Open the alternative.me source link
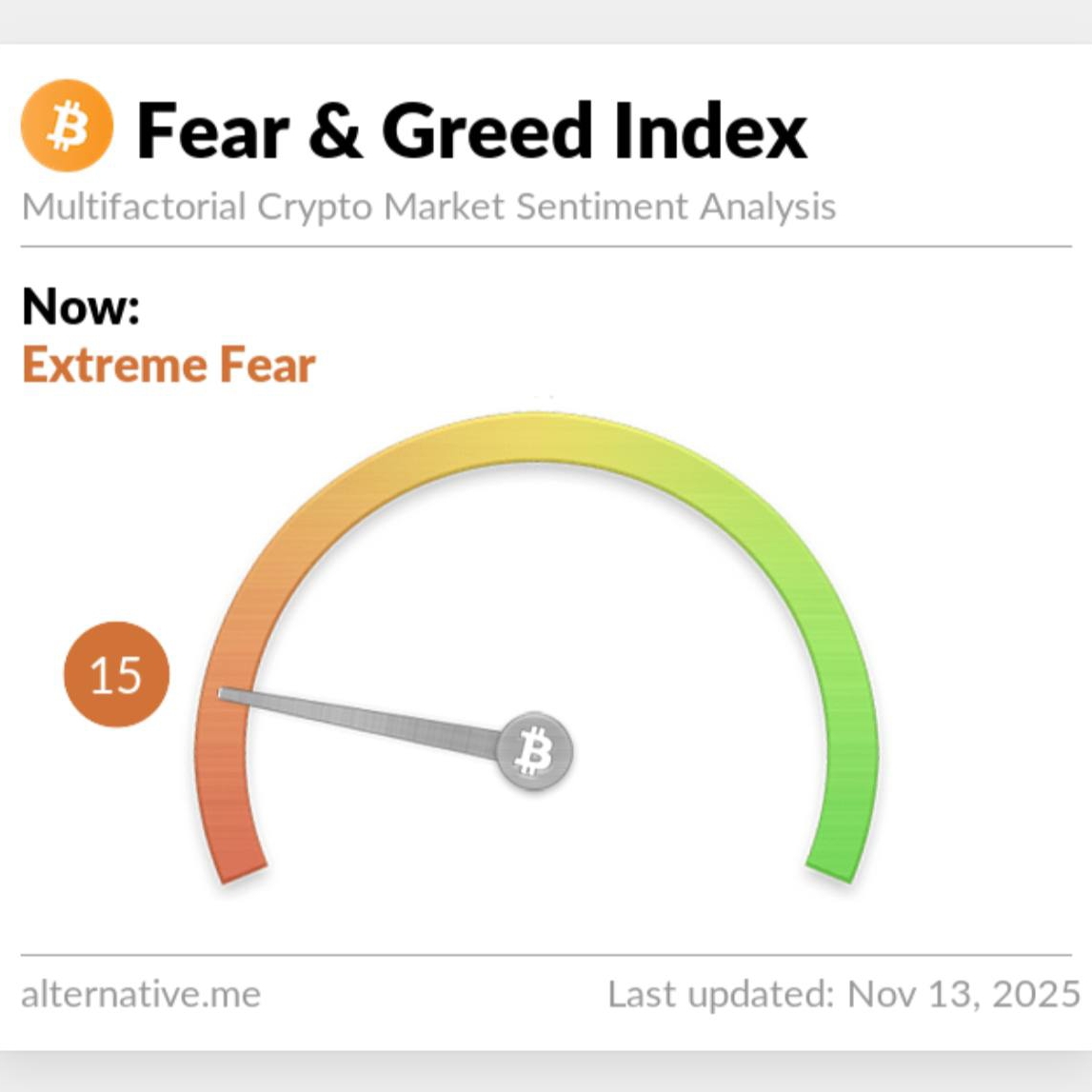 [x=141, y=994]
